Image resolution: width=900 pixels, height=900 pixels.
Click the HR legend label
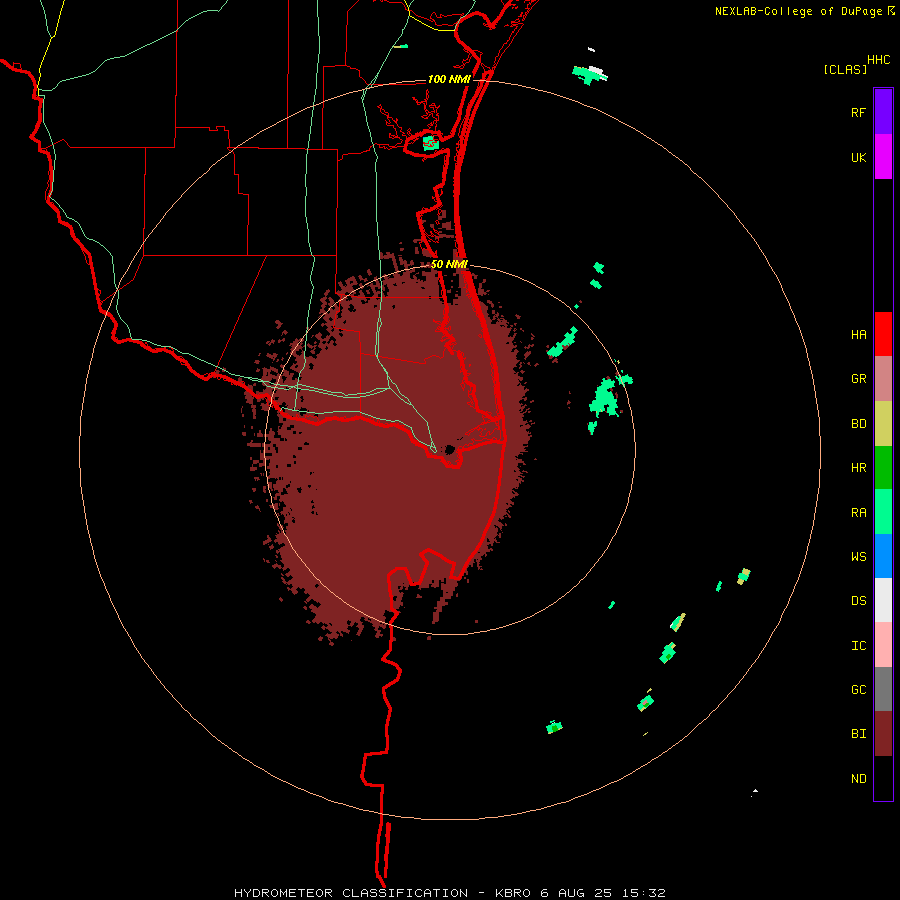[x=858, y=468]
